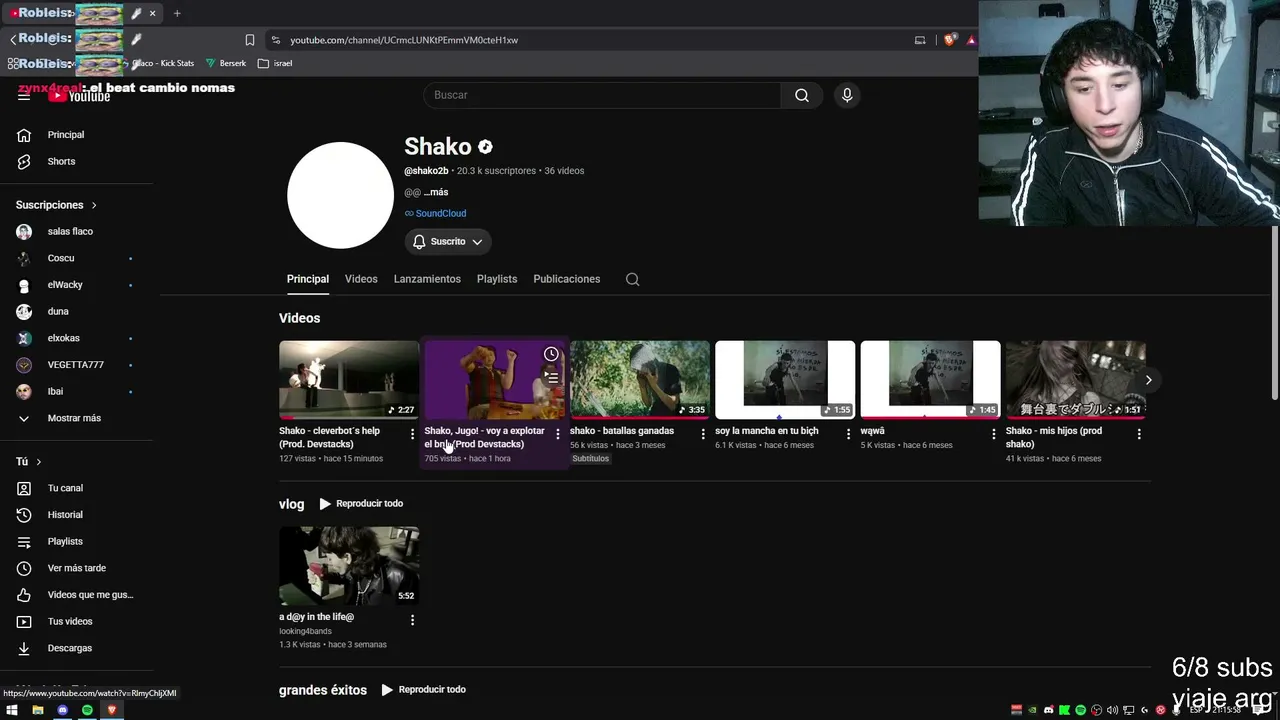Open Ver más tarde list

[x=77, y=568]
